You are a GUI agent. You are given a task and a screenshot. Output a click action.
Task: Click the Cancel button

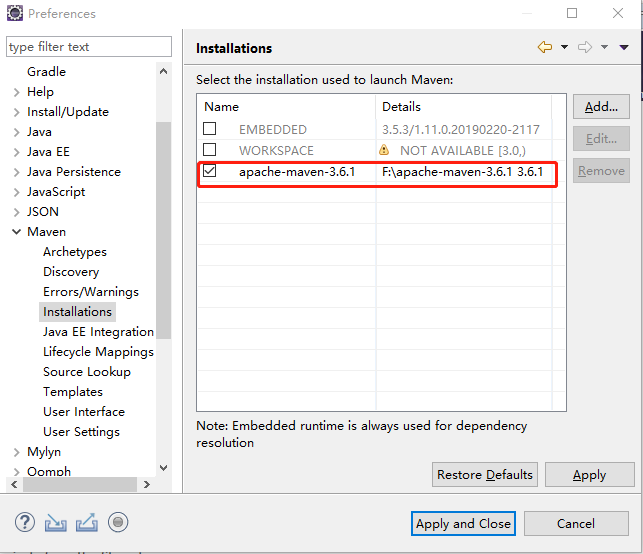(576, 524)
